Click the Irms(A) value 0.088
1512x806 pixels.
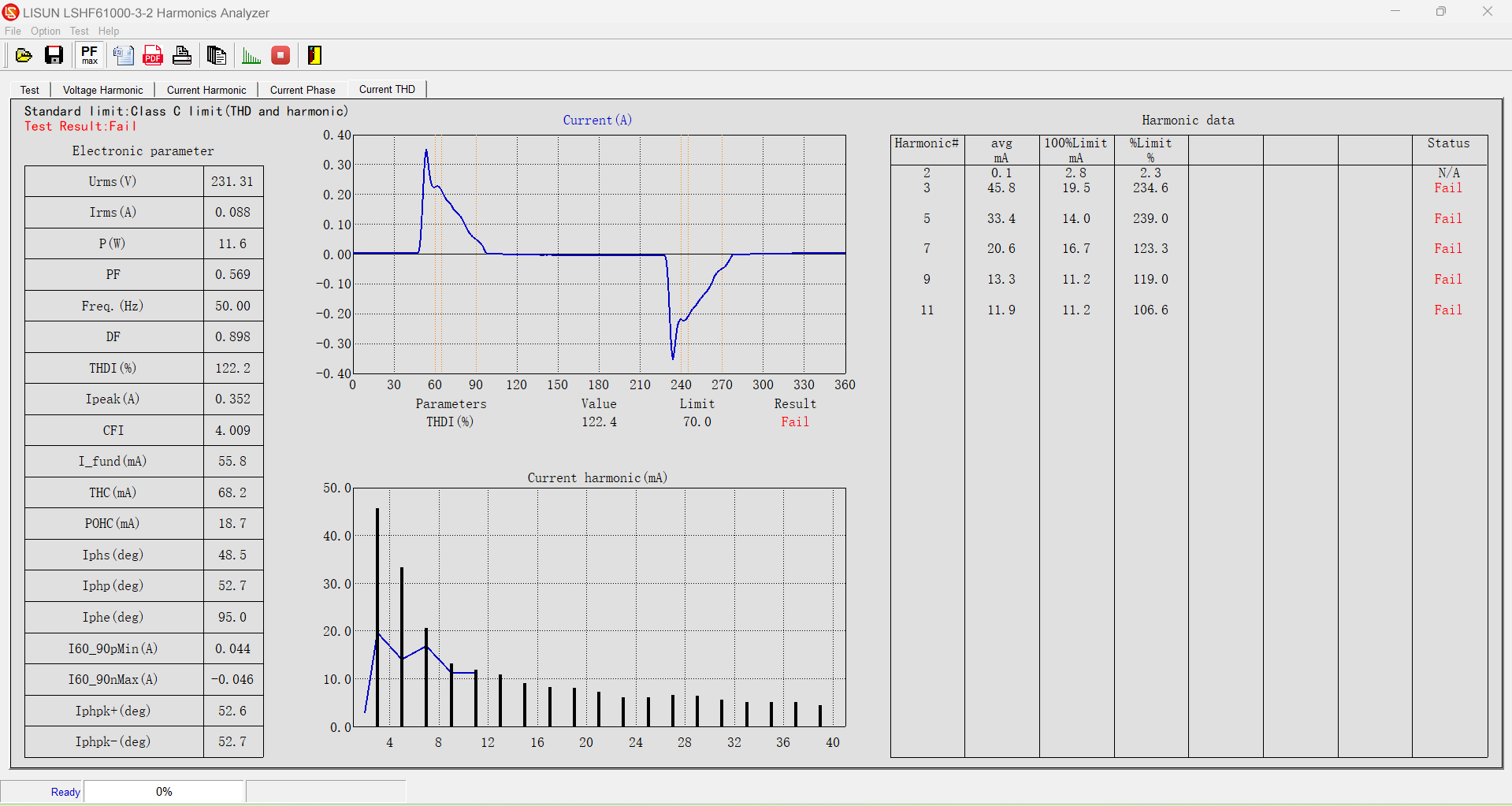(x=232, y=212)
